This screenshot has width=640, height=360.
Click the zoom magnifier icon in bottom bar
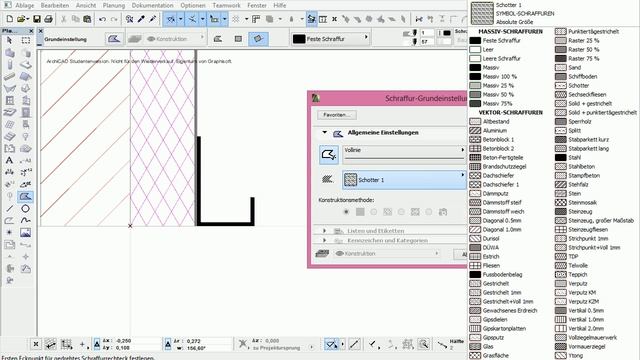click(424, 344)
